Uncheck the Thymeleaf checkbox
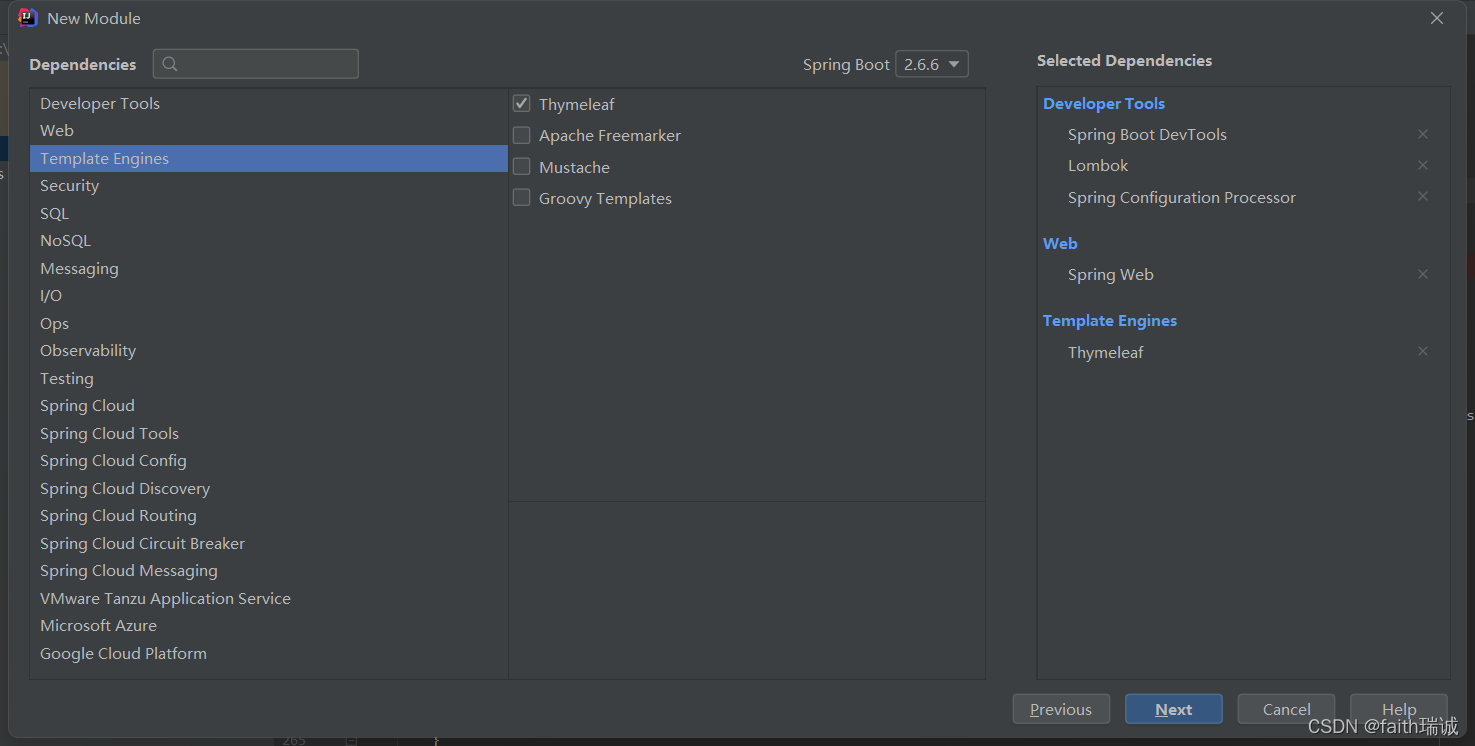 522,103
